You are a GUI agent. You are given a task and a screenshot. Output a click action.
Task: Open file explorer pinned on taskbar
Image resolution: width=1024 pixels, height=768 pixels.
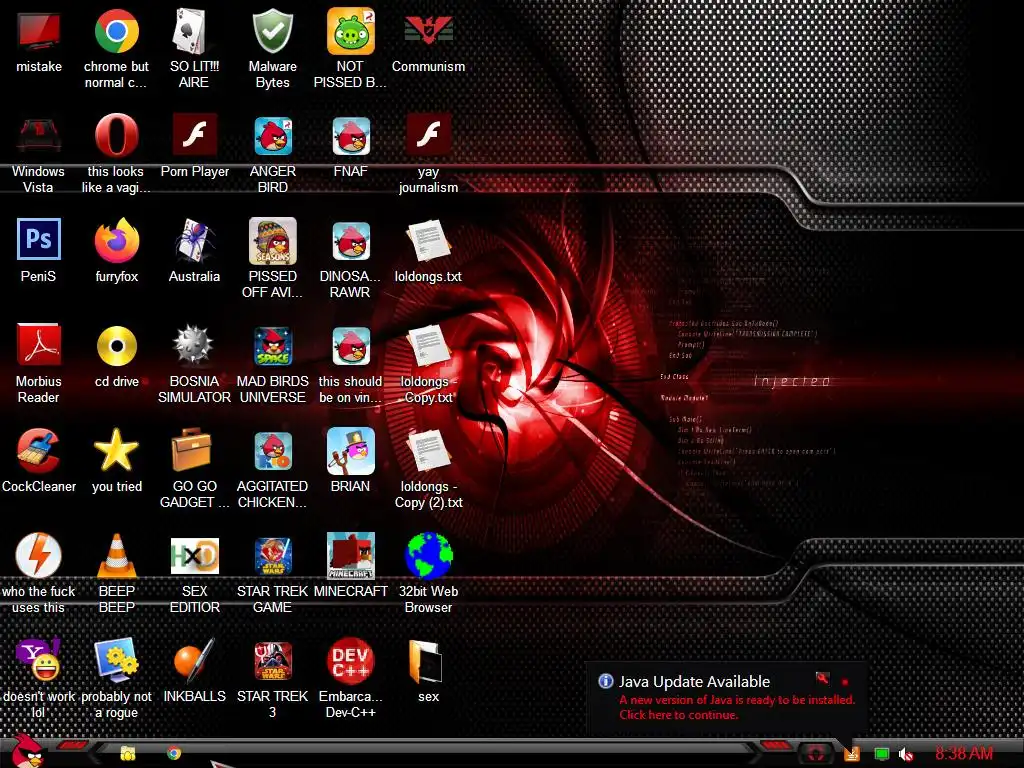click(127, 754)
